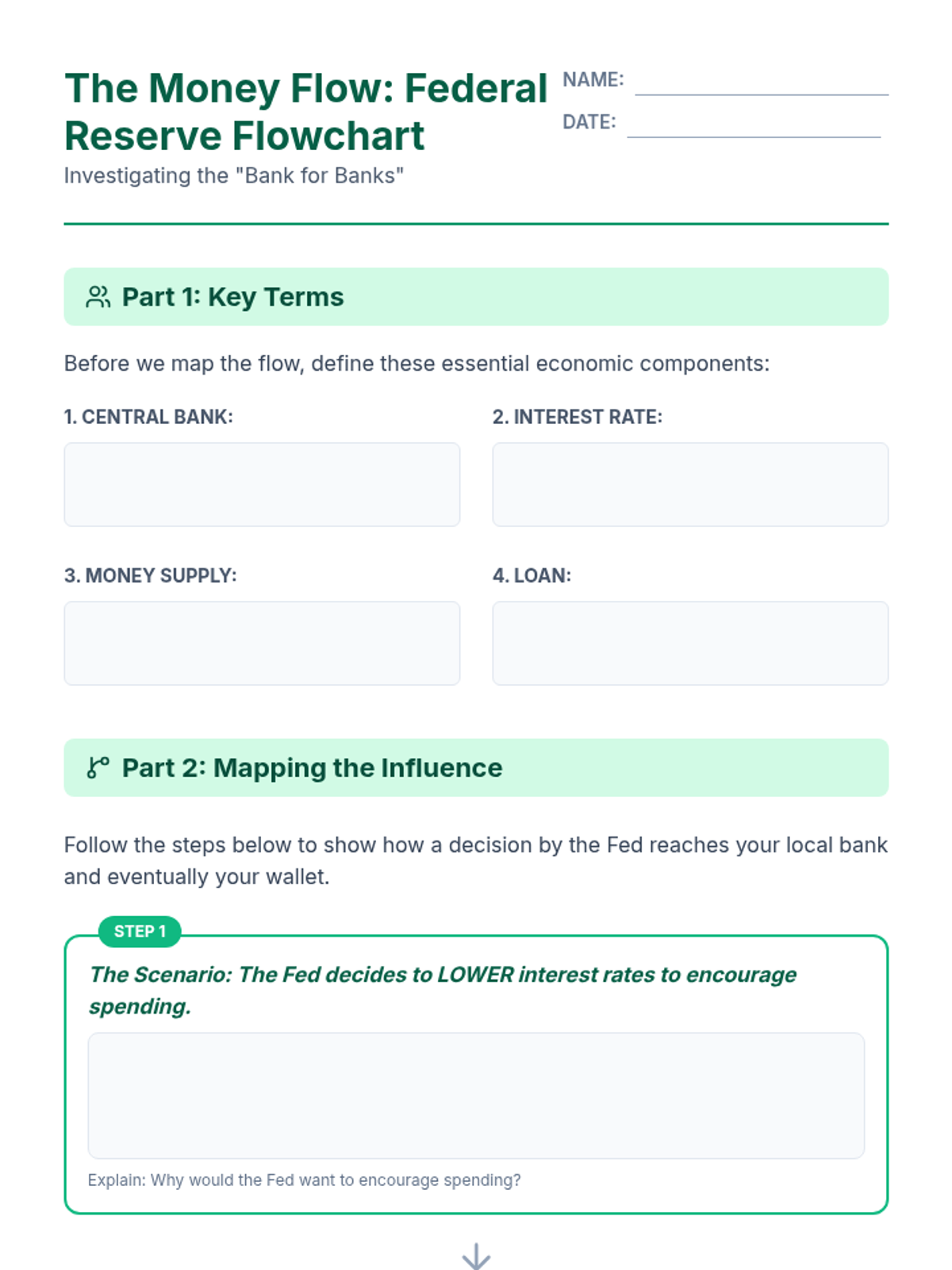Viewport: 952px width, 1270px height.
Task: Click the '1. CENTRAL BANK:' label
Action: pyautogui.click(x=148, y=417)
